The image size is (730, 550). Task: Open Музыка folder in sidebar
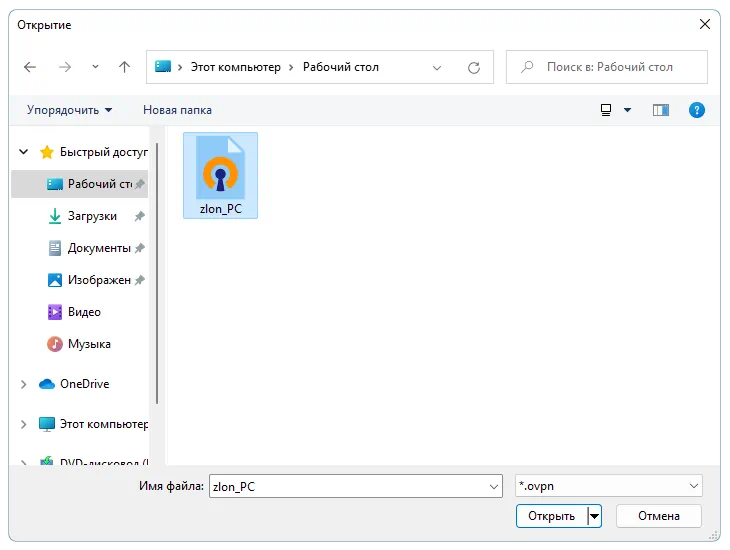[88, 344]
